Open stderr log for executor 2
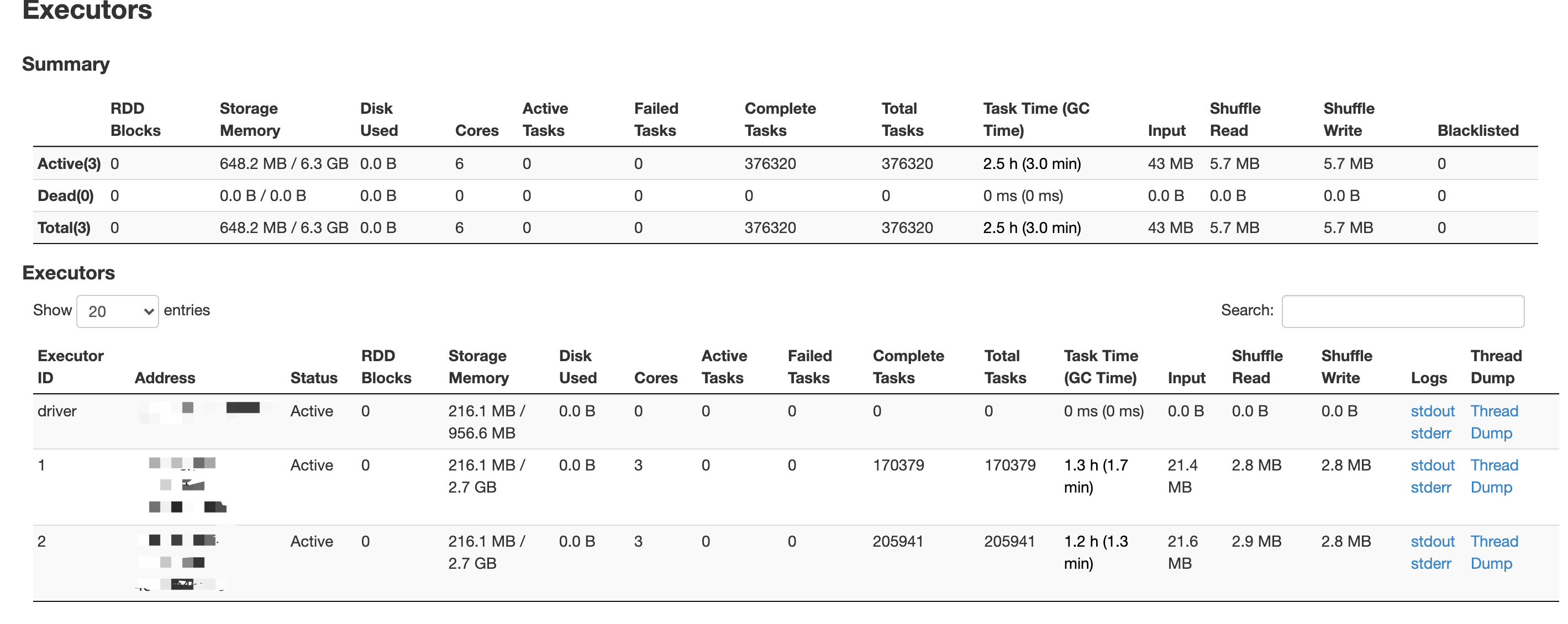The image size is (1568, 624). [1430, 563]
